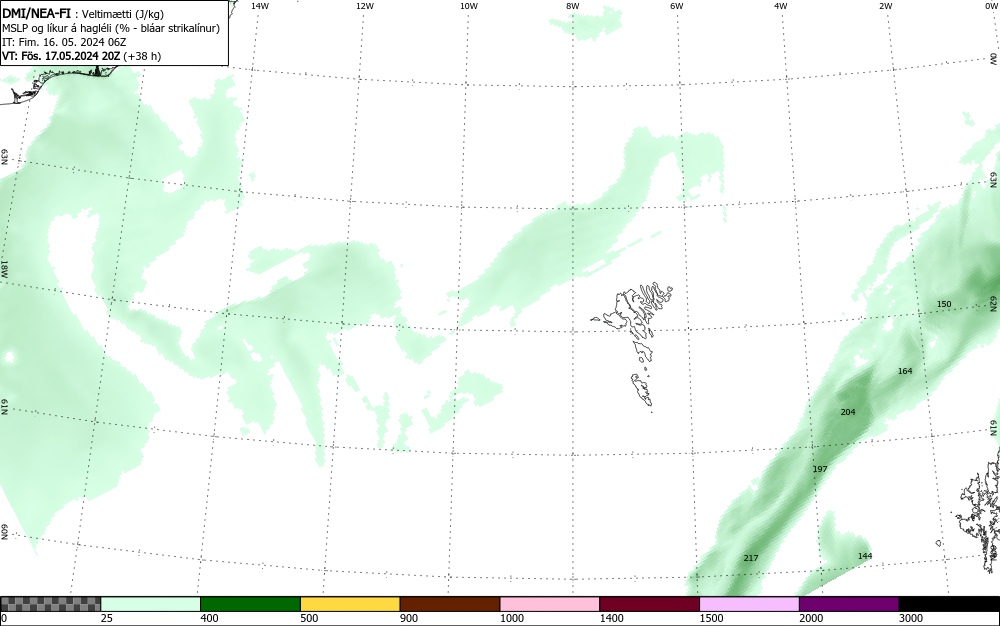This screenshot has width=1000, height=626.
Task: Click the yellow 500–900 legend swatch
Action: [x=350, y=604]
